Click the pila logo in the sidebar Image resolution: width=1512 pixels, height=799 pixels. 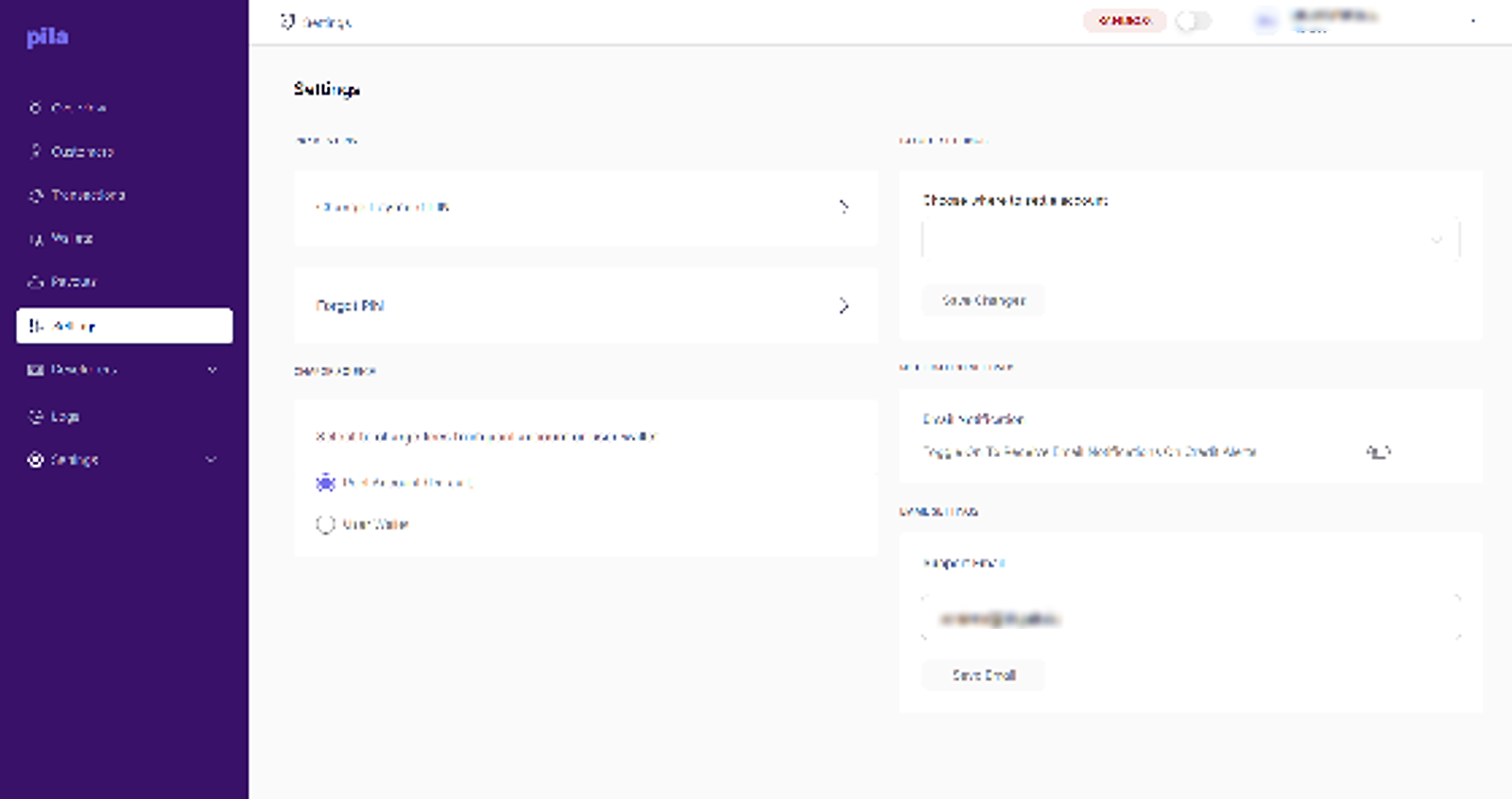click(x=47, y=37)
